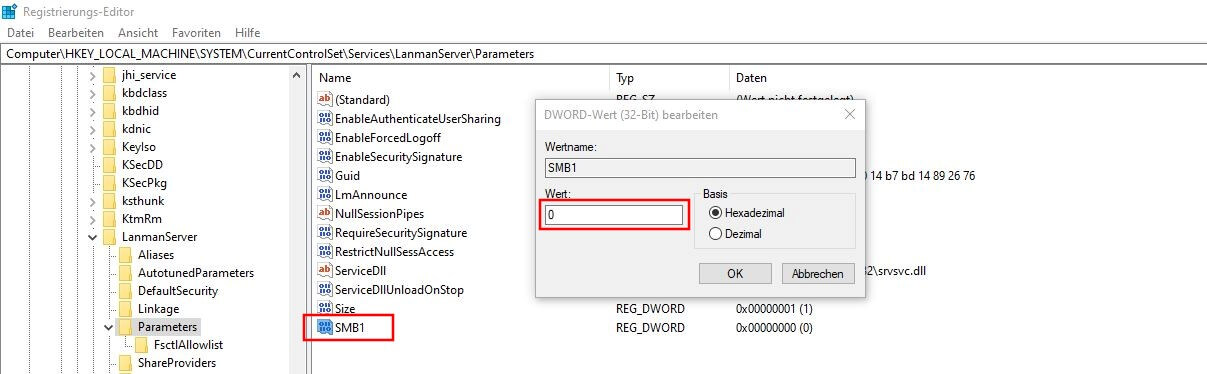Select the Linkage folder icon
Image resolution: width=1207 pixels, height=374 pixels.
pyautogui.click(x=125, y=309)
